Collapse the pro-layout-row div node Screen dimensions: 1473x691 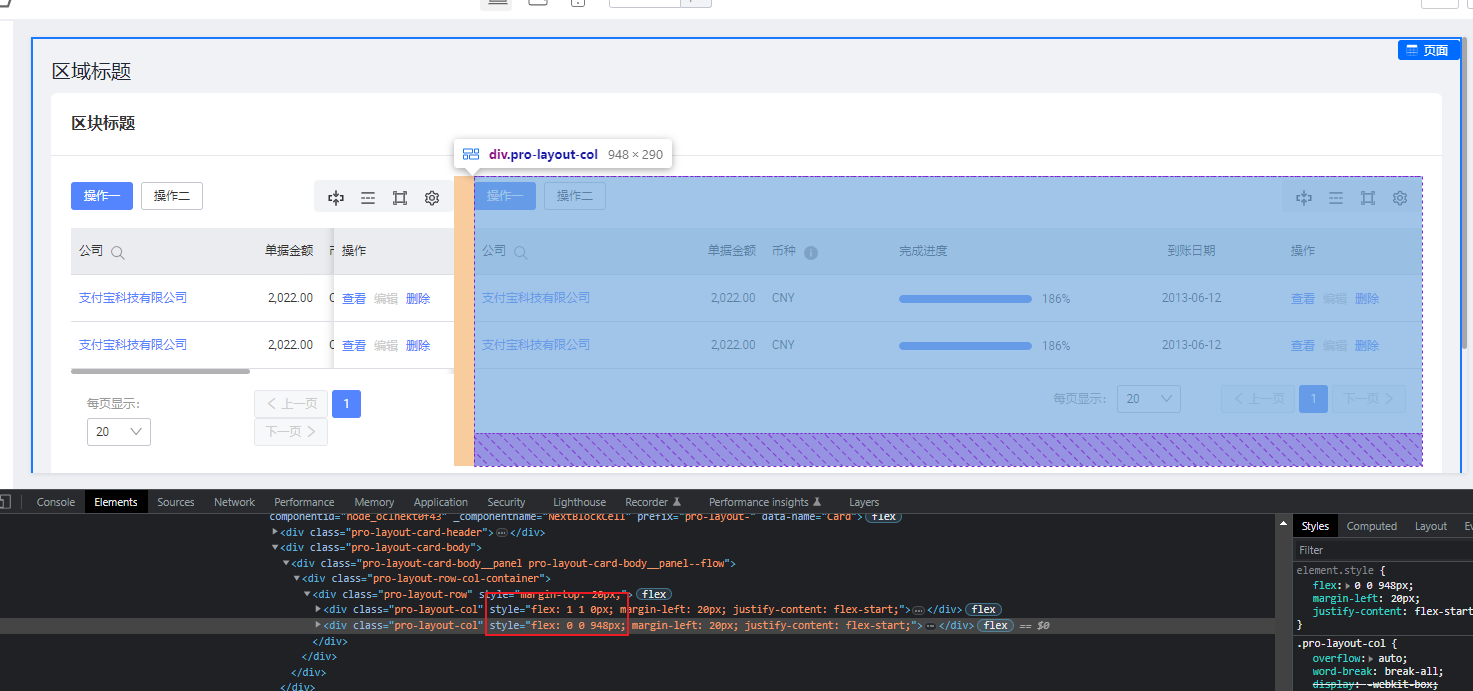(307, 594)
